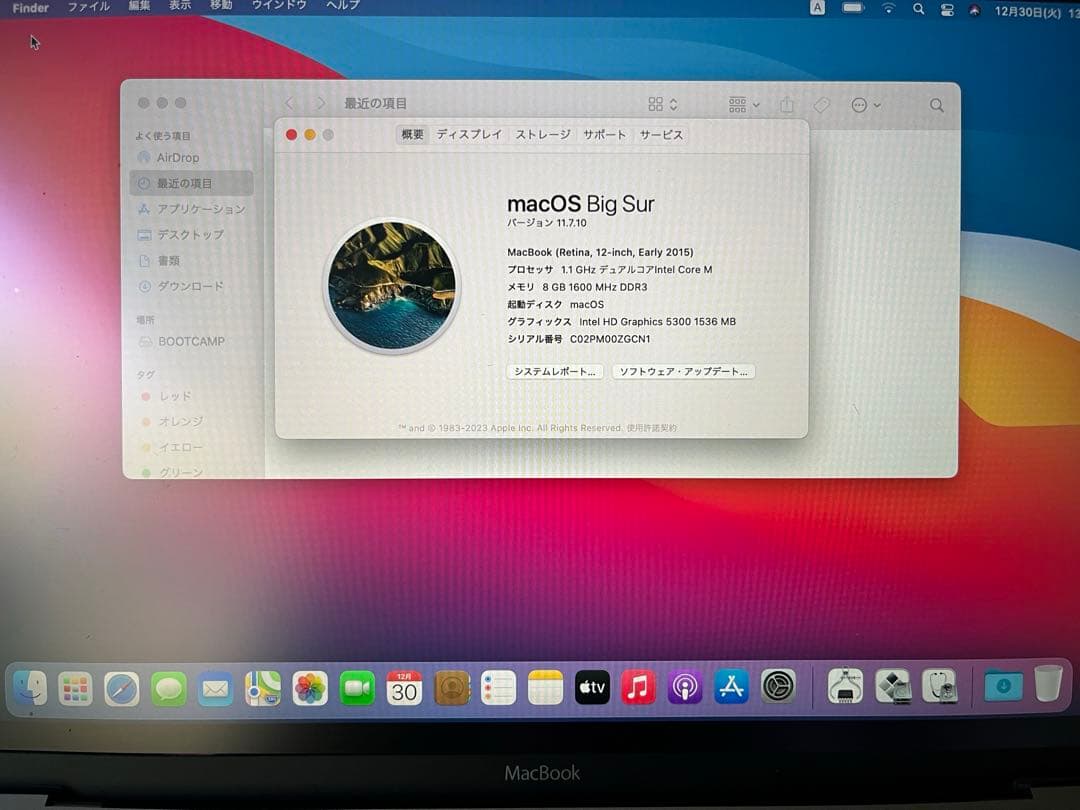
Task: Open the view options dropdown in Finder toolbar
Action: pyautogui.click(x=660, y=104)
